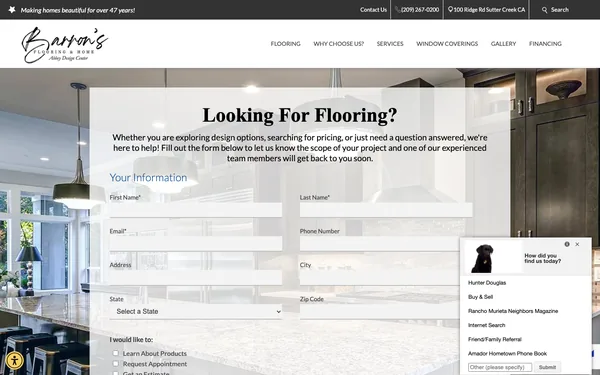Select Amador Hometown Phone Book option

(507, 354)
